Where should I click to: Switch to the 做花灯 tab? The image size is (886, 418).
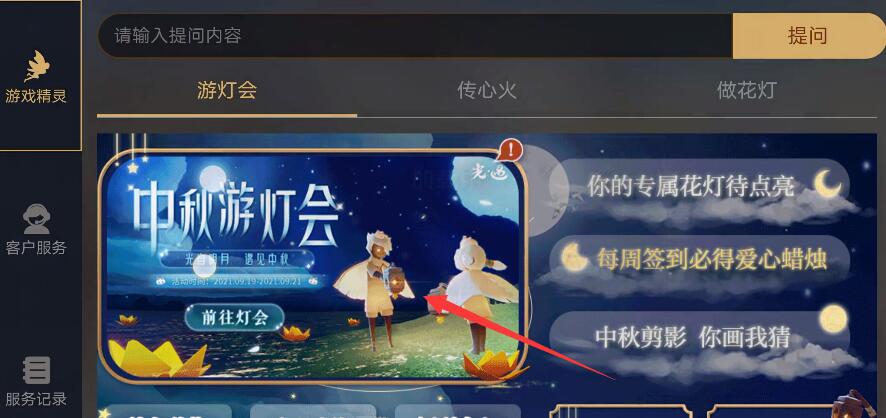pyautogui.click(x=747, y=90)
